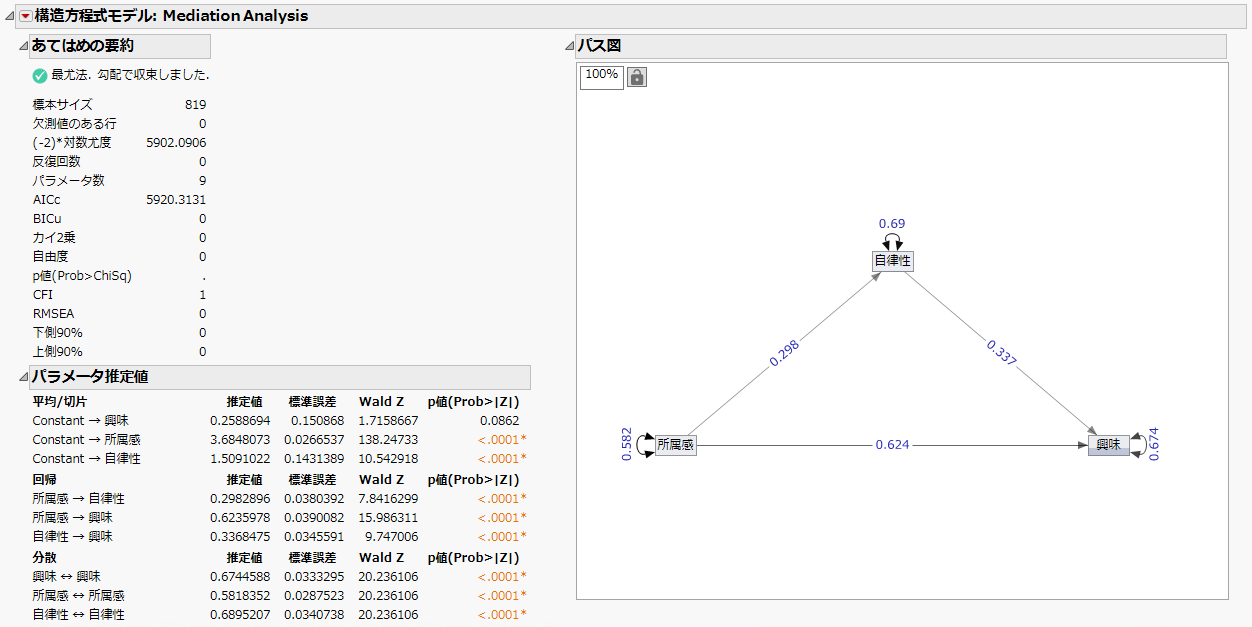Select the 興味 node box
1252x627 pixels.
pyautogui.click(x=1108, y=445)
